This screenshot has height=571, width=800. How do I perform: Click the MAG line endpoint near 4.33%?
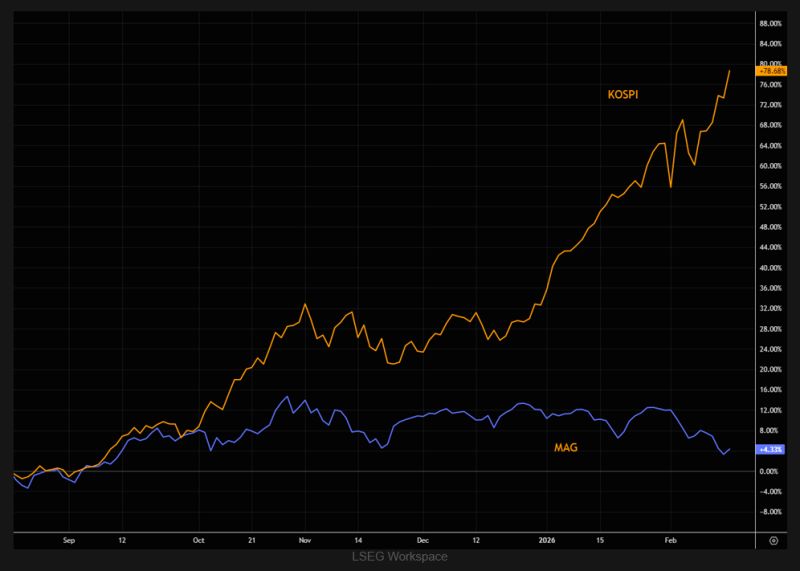coord(730,449)
